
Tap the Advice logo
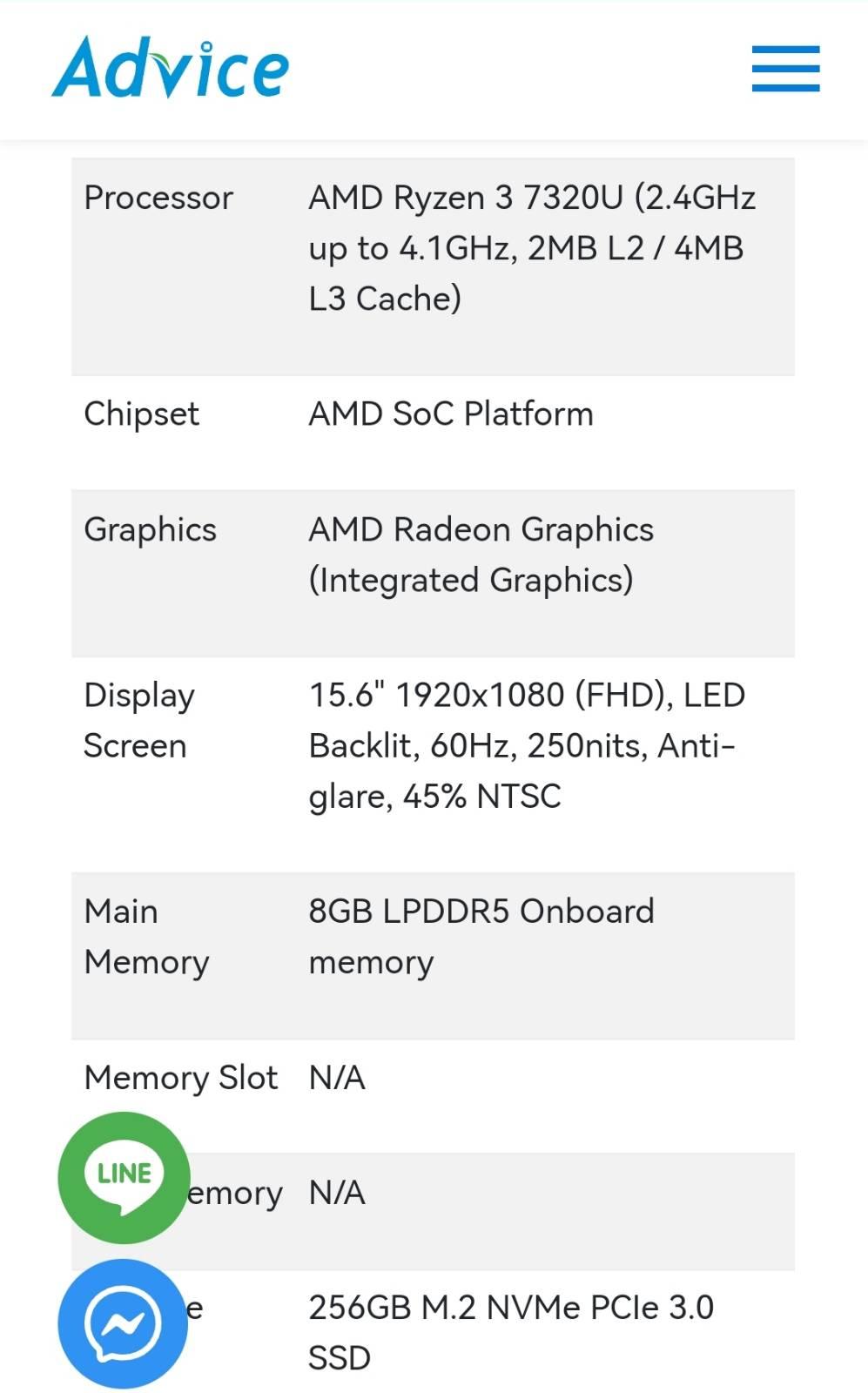171,67
